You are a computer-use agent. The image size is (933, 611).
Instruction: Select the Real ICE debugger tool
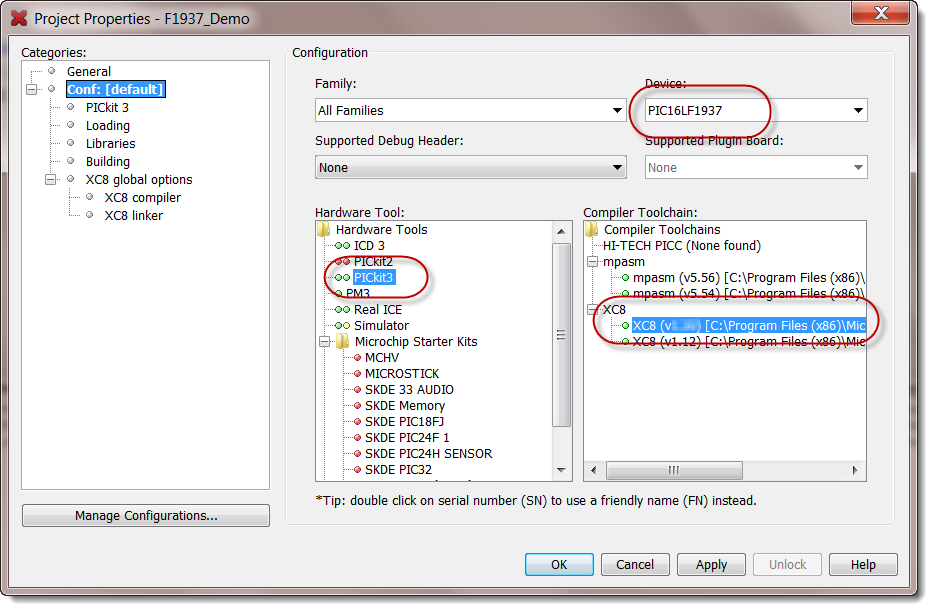(x=377, y=309)
